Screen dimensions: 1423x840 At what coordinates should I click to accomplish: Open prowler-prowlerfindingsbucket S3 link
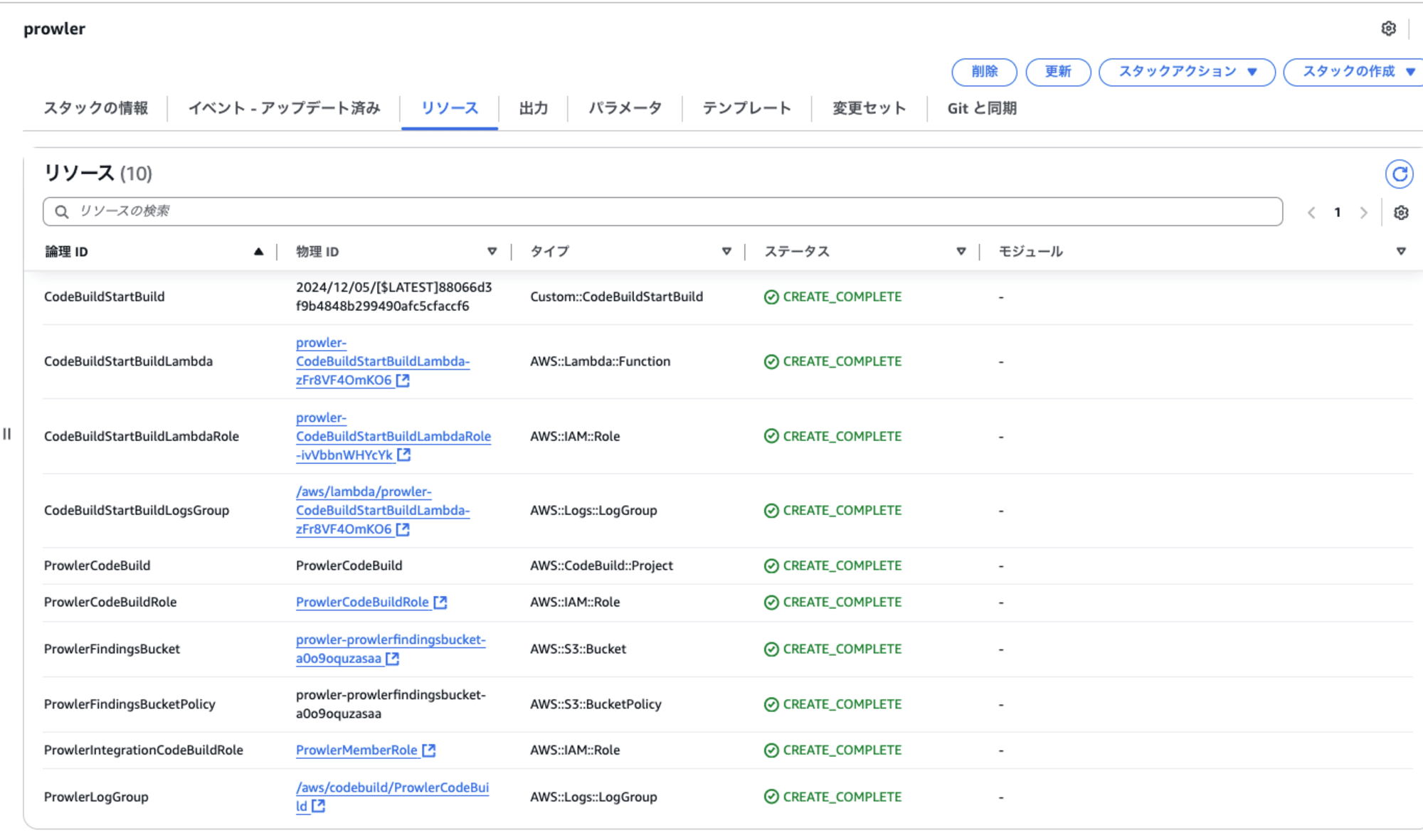point(391,649)
